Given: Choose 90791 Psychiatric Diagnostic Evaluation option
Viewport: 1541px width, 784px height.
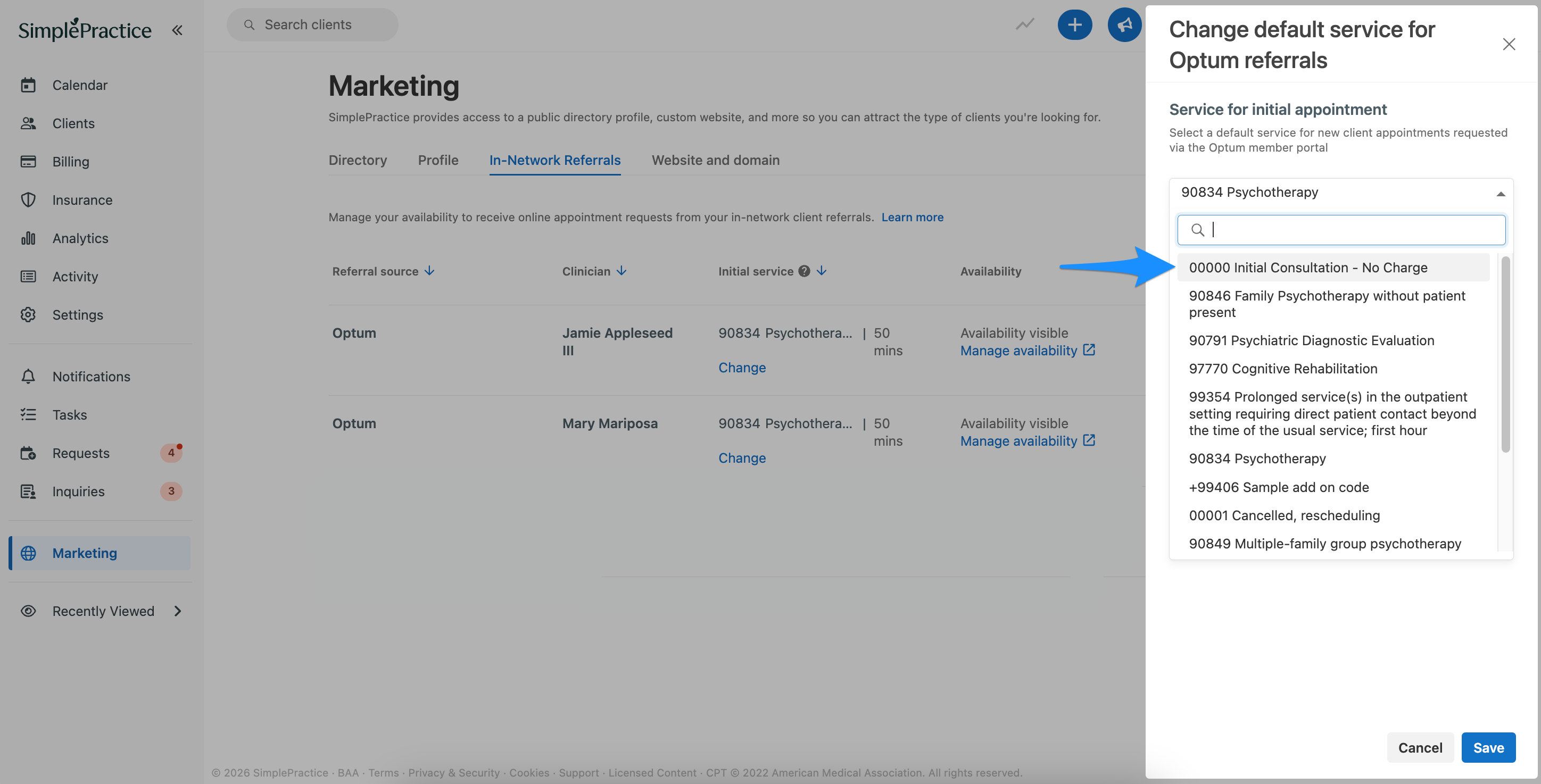Looking at the screenshot, I should pos(1333,340).
